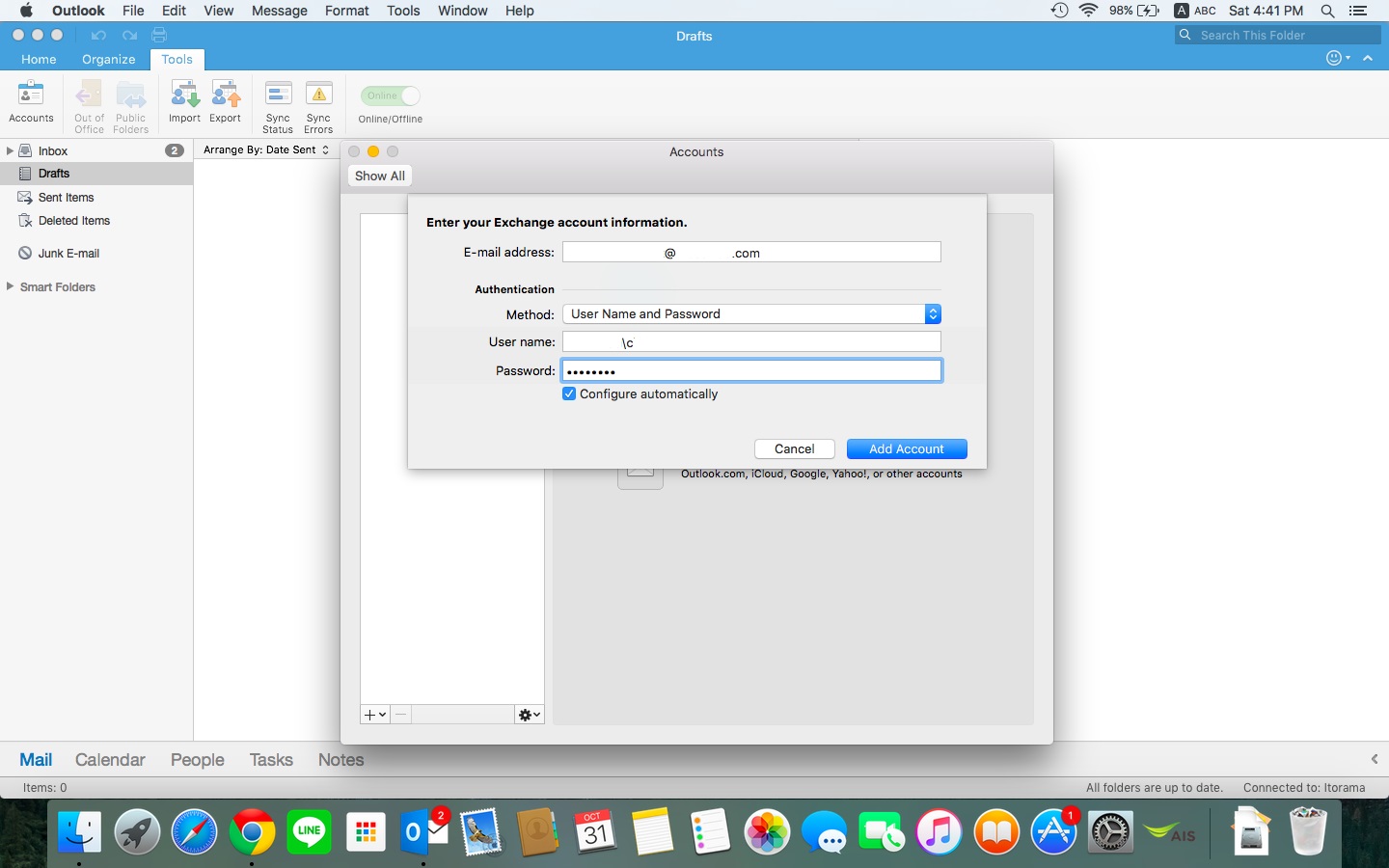Open Outlook icon in the Dock
This screenshot has width=1389, height=868.
tap(422, 831)
